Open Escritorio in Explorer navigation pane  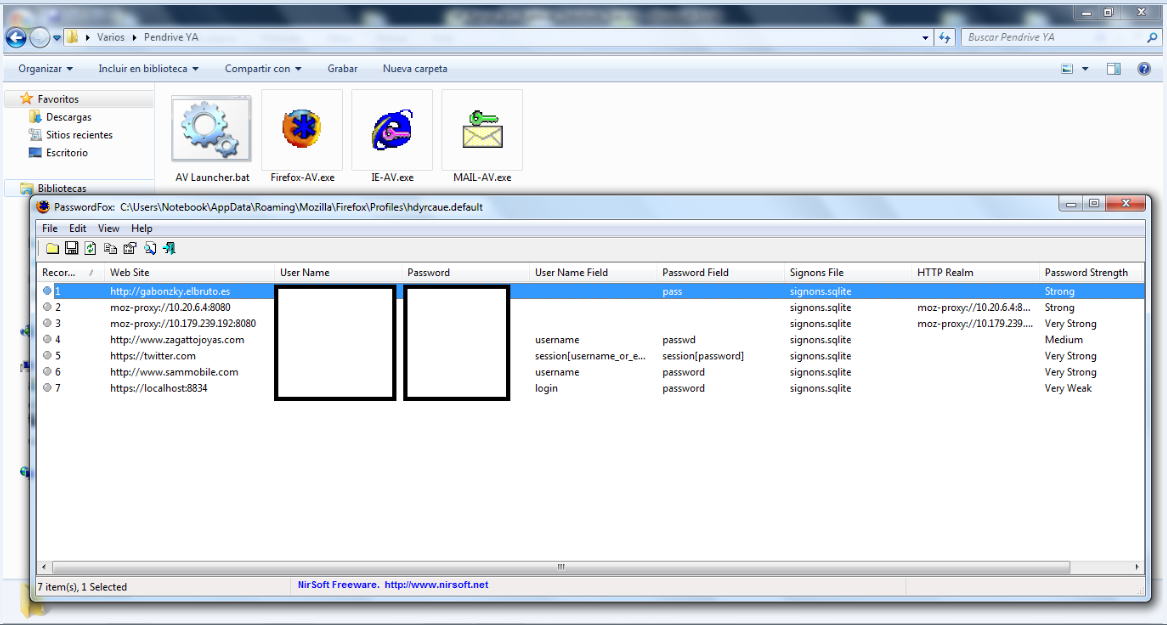[66, 153]
